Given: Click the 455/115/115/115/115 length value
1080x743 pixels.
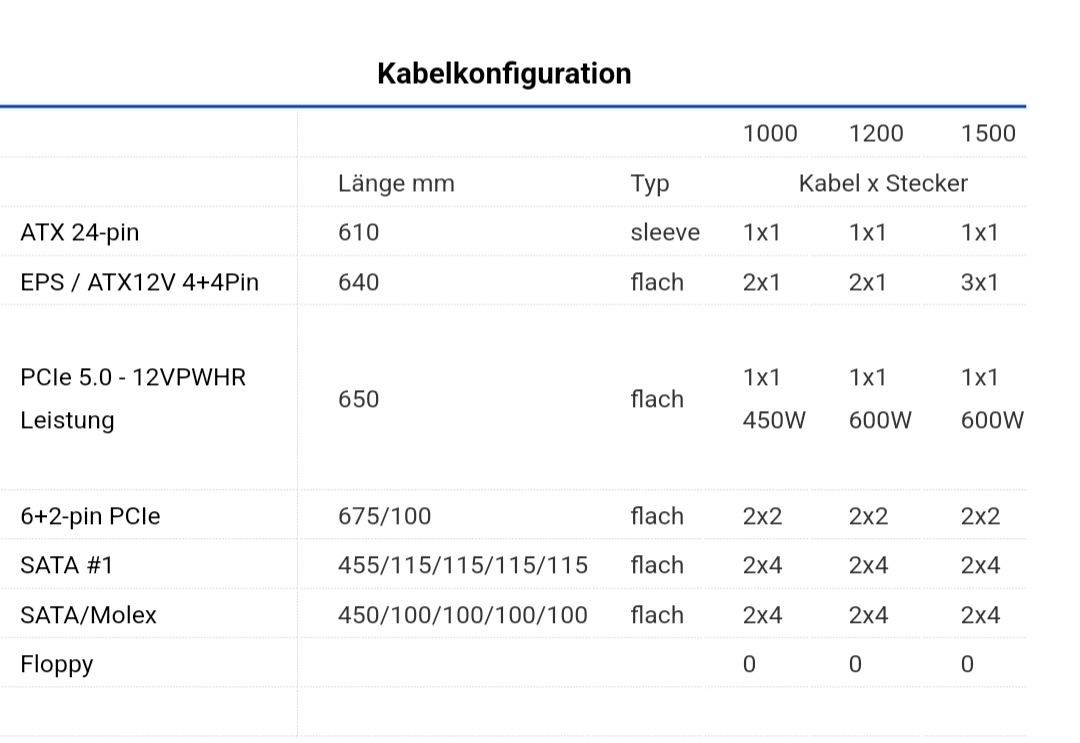Looking at the screenshot, I should click(463, 565).
